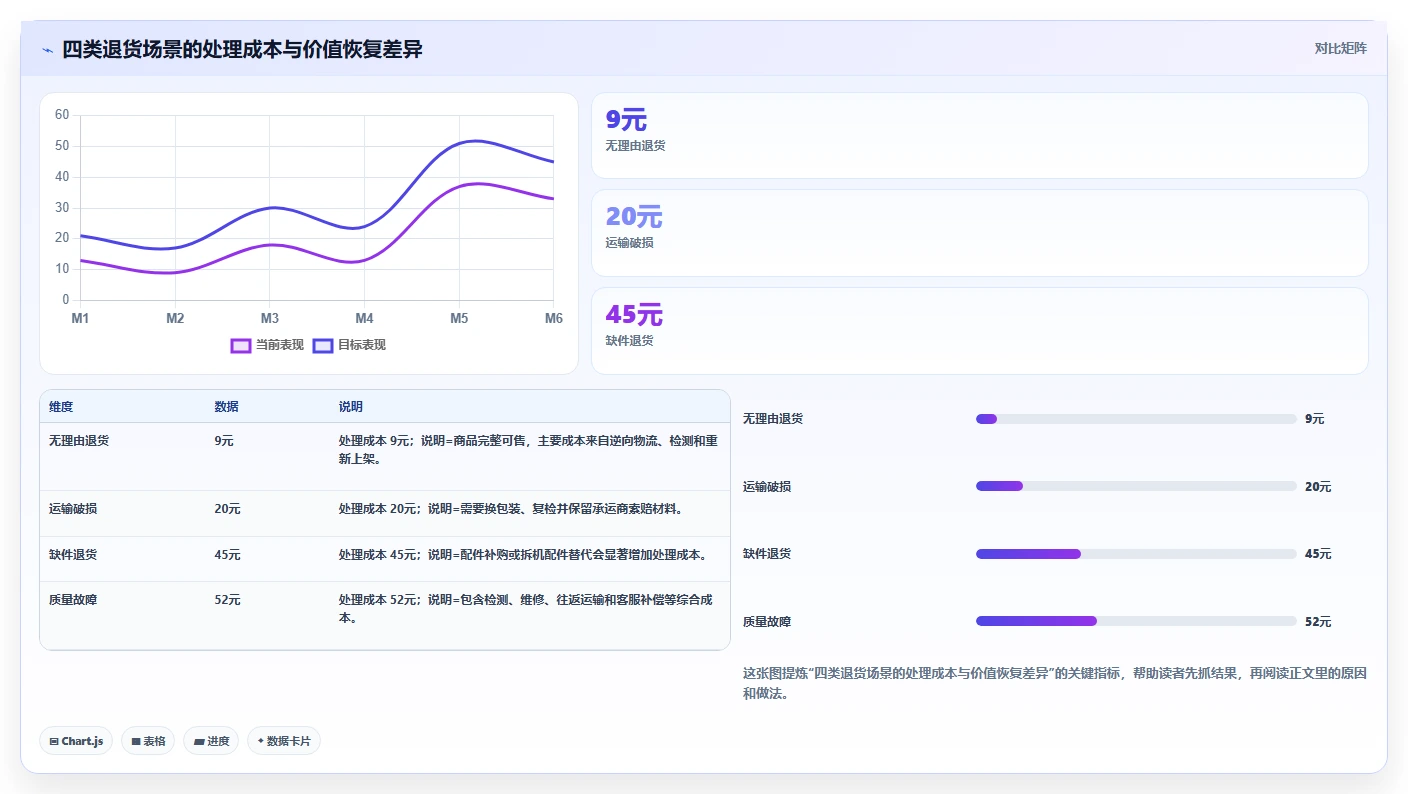The height and width of the screenshot is (794, 1408).
Task: Select the 表格 tag chip
Action: (x=148, y=741)
